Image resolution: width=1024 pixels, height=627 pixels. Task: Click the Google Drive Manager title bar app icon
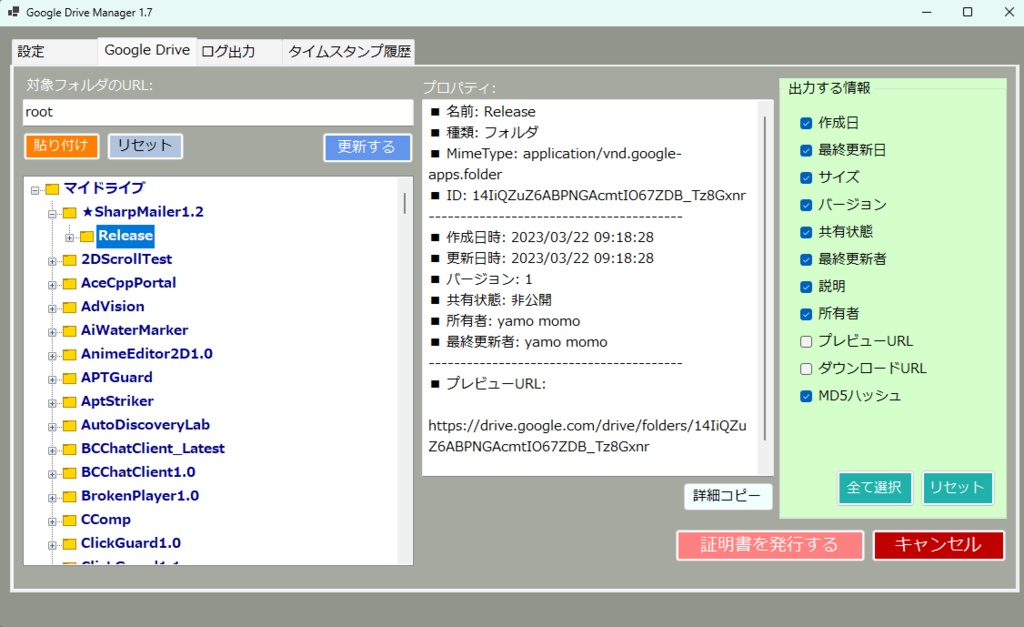[13, 12]
